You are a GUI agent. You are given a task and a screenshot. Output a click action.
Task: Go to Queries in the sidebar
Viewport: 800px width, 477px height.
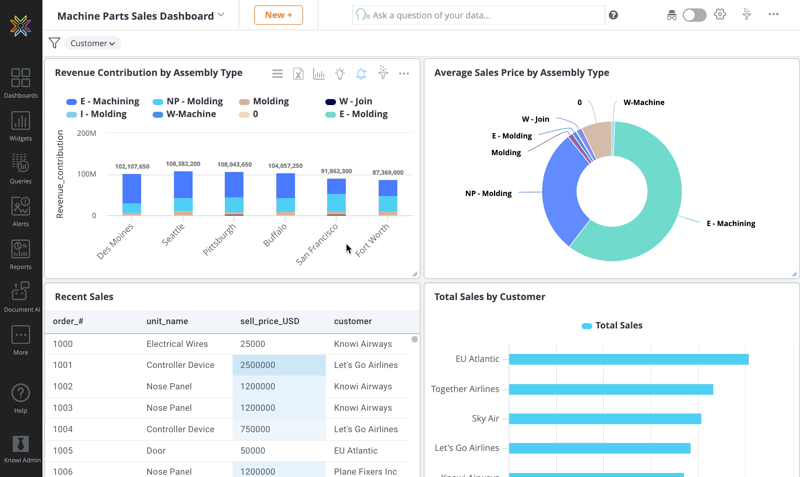tap(20, 168)
